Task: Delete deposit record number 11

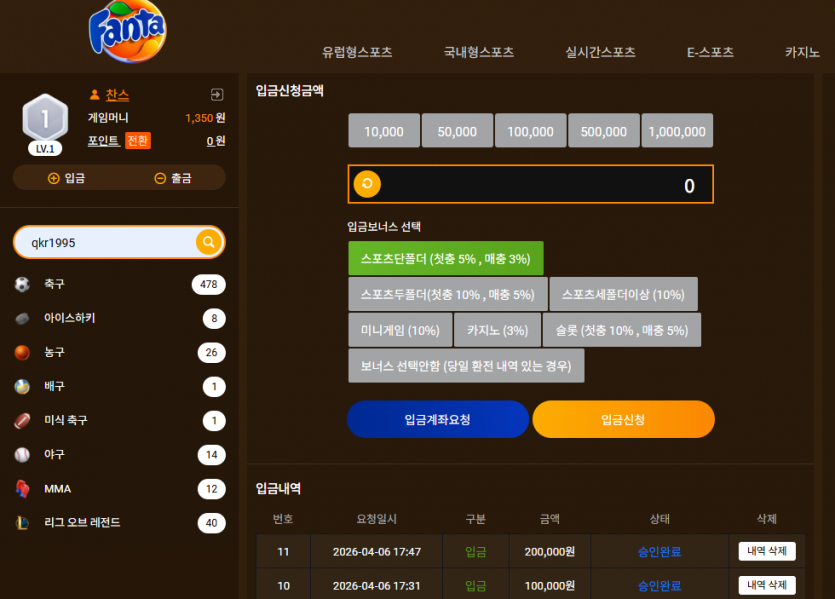Action: 767,551
